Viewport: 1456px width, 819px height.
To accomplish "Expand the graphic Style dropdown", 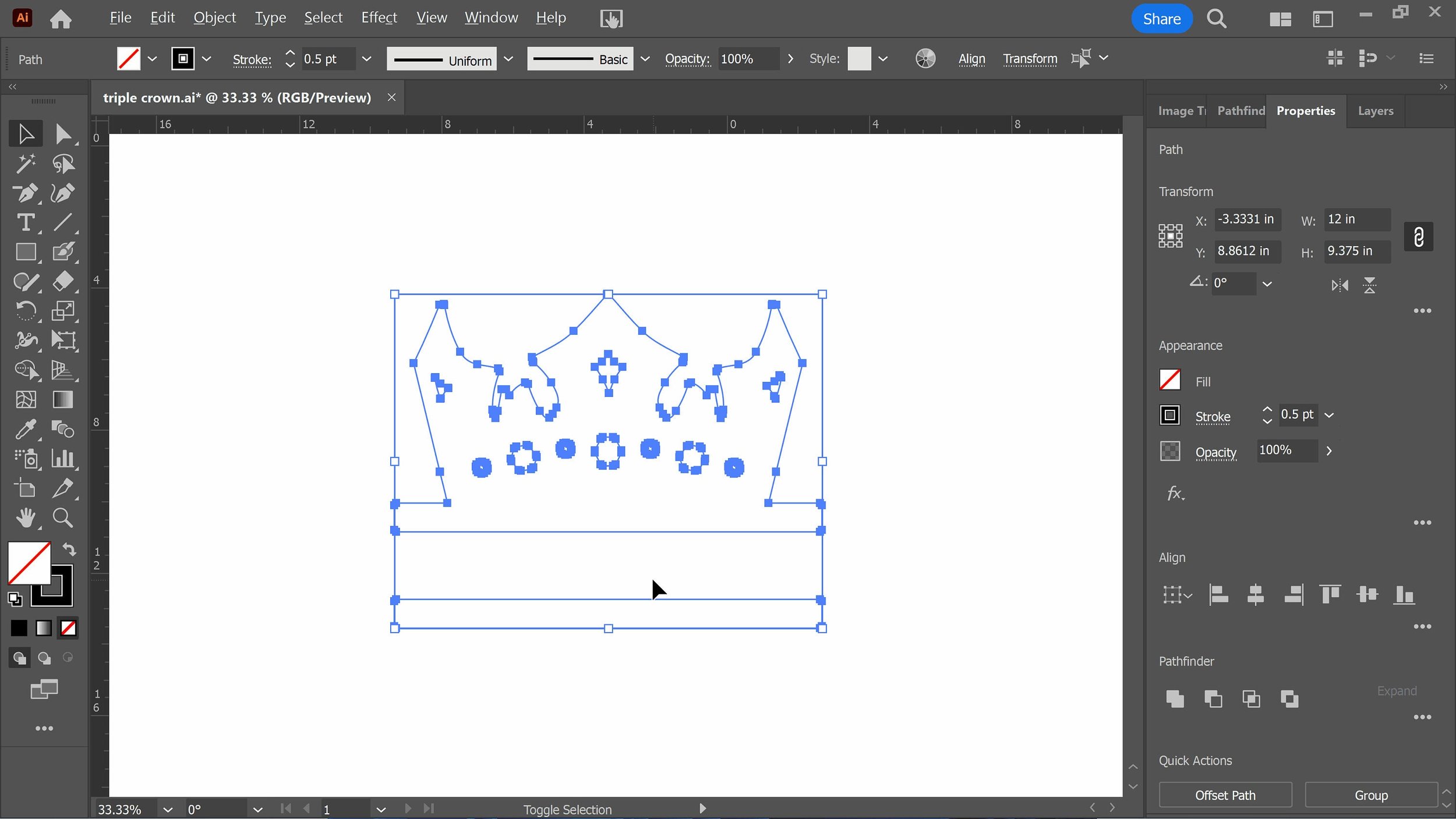I will point(883,59).
